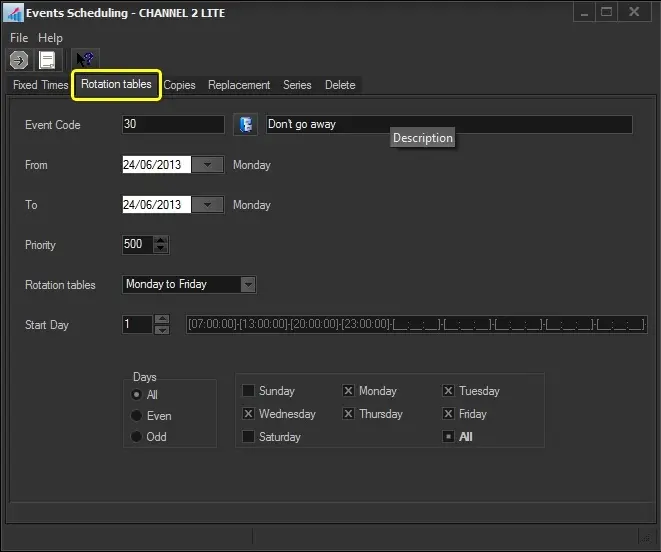Select the Odd days radio button

point(137,437)
